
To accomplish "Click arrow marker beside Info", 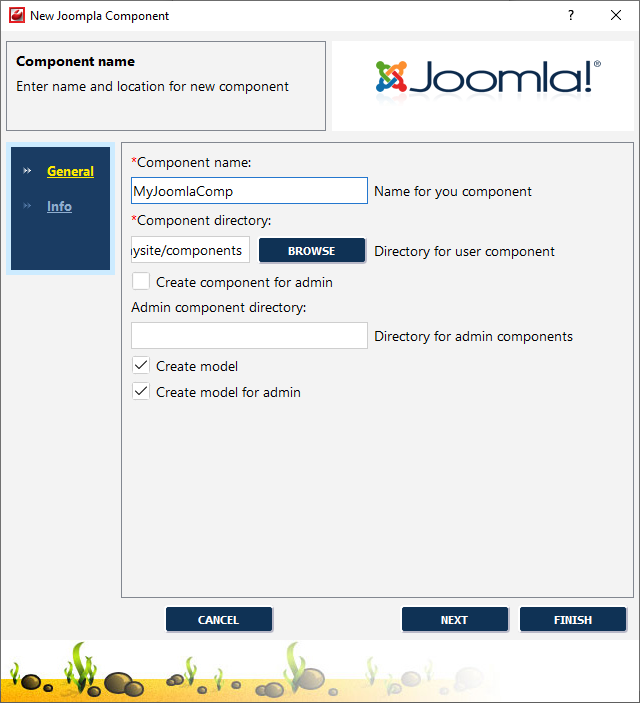I will tap(27, 206).
